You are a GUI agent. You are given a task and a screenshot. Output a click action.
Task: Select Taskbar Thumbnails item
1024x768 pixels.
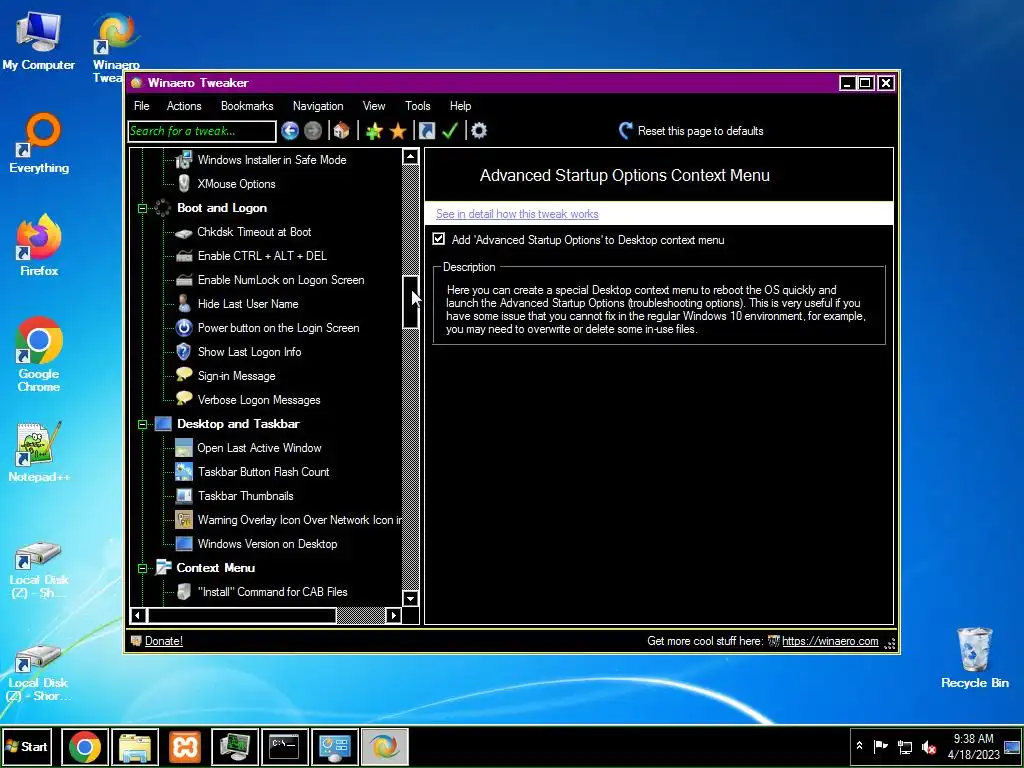coord(246,496)
